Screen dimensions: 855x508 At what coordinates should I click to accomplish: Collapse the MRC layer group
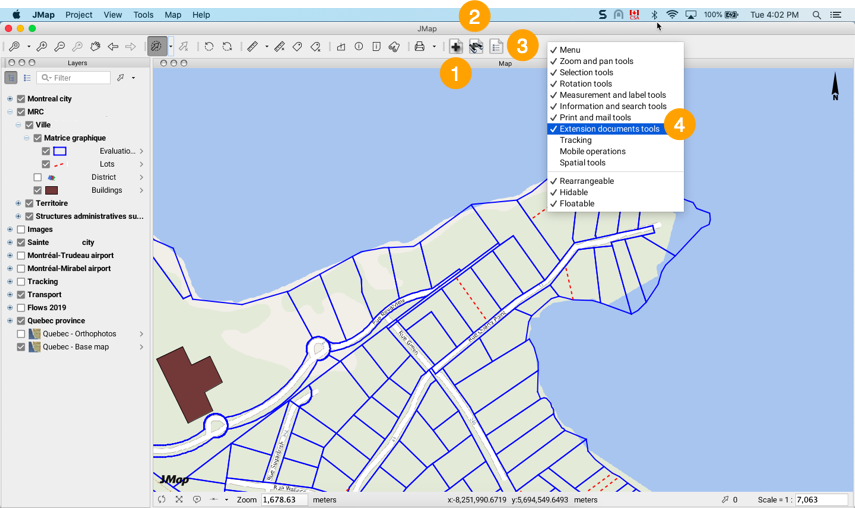(10, 112)
